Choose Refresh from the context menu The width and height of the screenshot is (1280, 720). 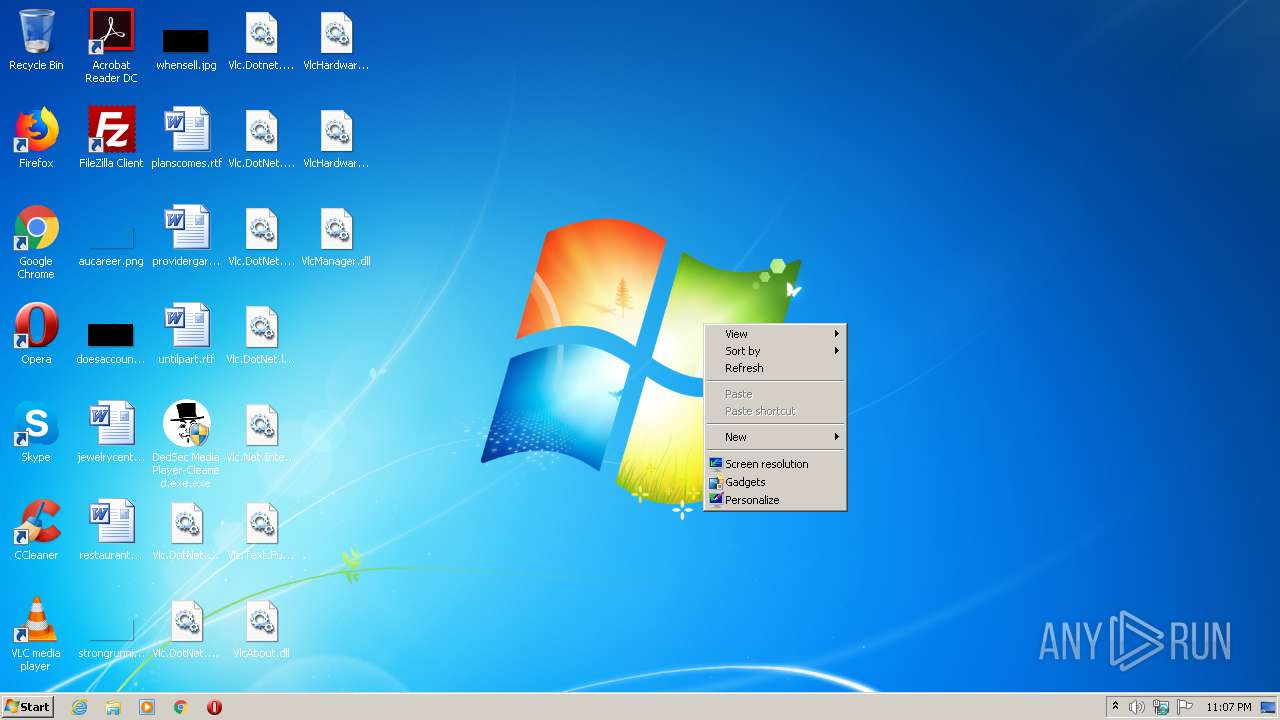[x=776, y=368]
